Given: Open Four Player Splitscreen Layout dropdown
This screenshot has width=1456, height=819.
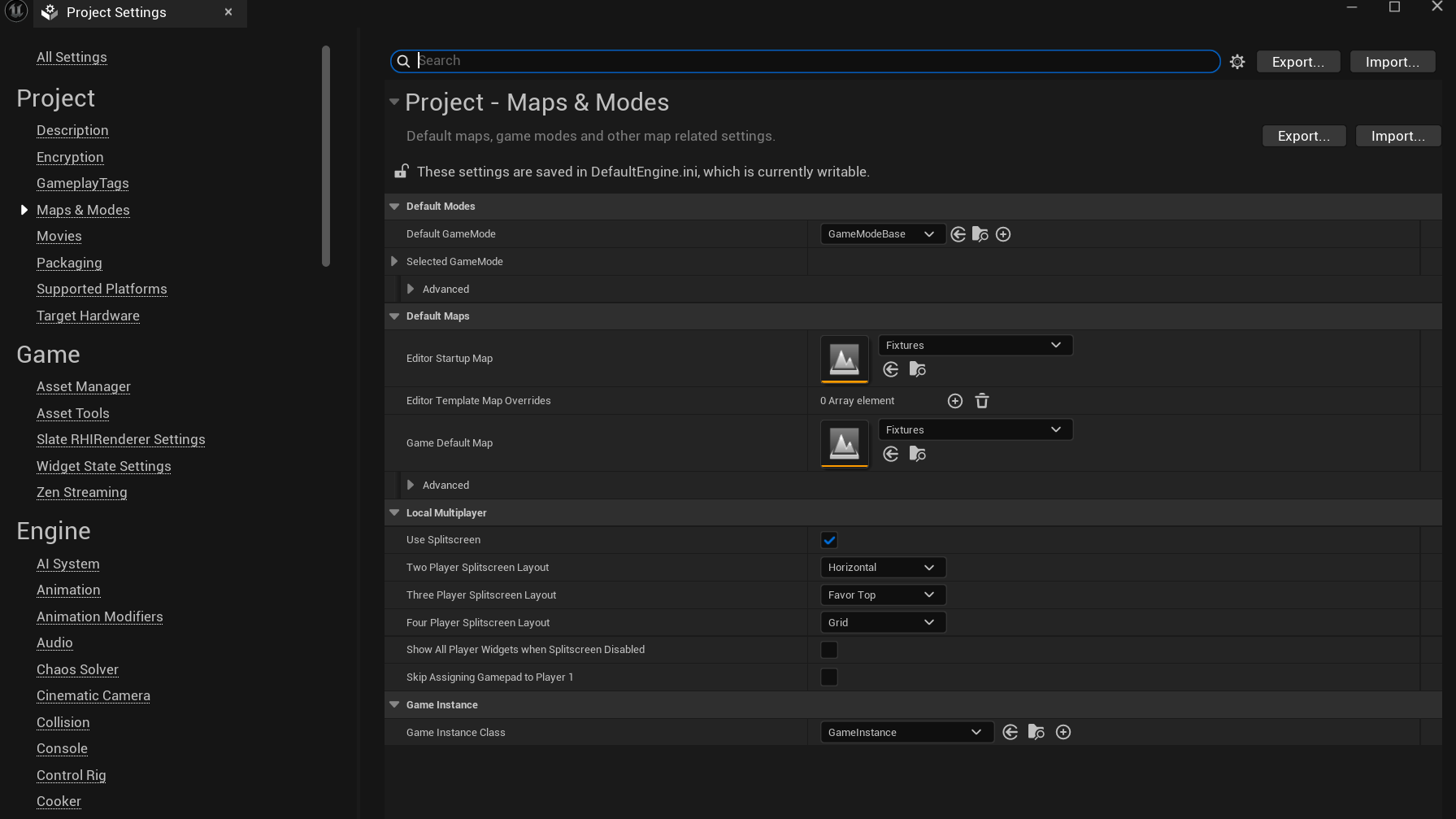Looking at the screenshot, I should pyautogui.click(x=883, y=623).
